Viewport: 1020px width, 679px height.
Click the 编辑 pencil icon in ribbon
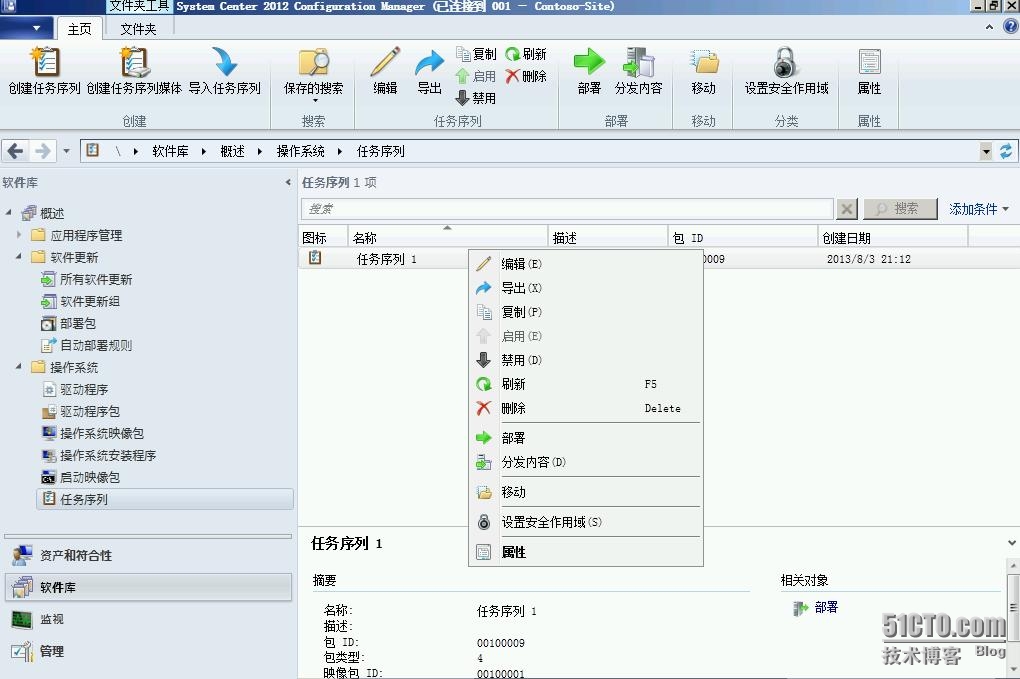pos(385,62)
